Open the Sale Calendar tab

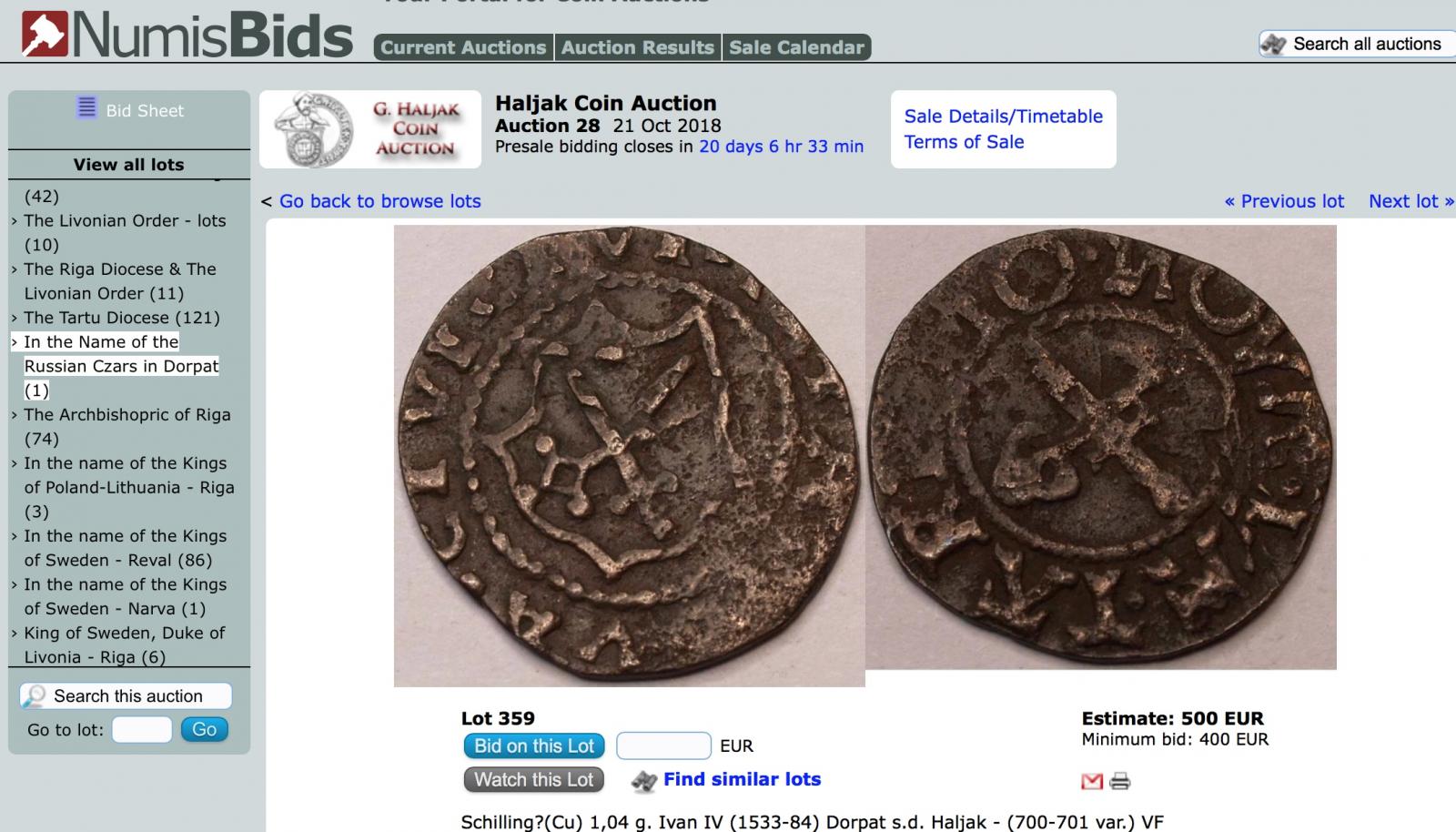(796, 47)
